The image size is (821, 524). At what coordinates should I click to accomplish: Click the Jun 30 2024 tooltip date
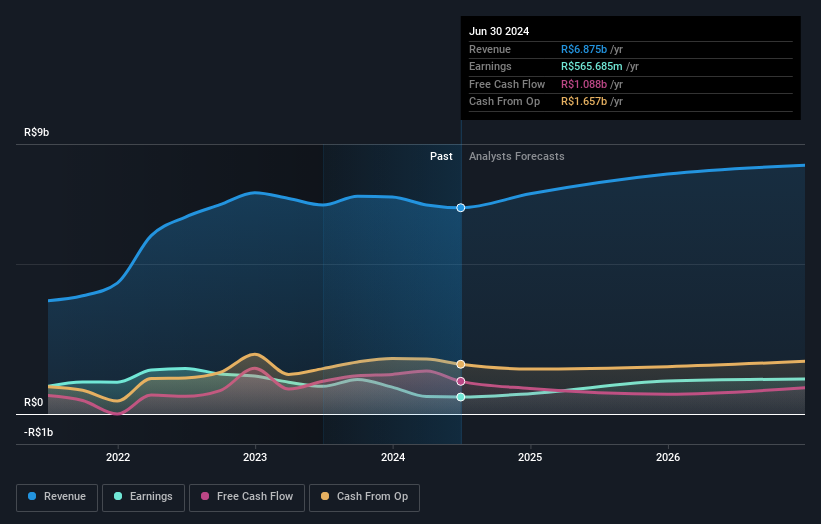coord(499,31)
